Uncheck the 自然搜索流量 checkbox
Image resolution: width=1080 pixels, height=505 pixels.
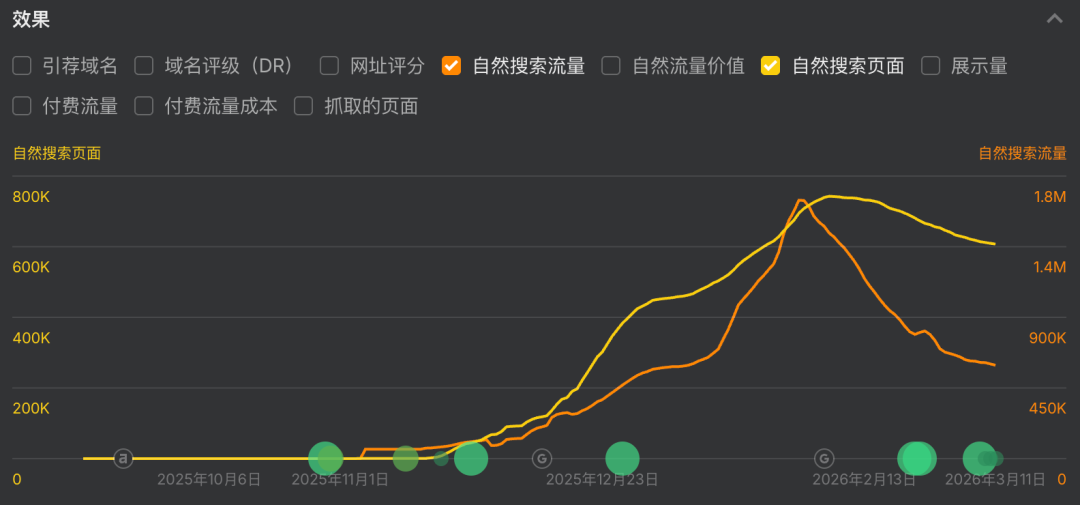tap(452, 66)
